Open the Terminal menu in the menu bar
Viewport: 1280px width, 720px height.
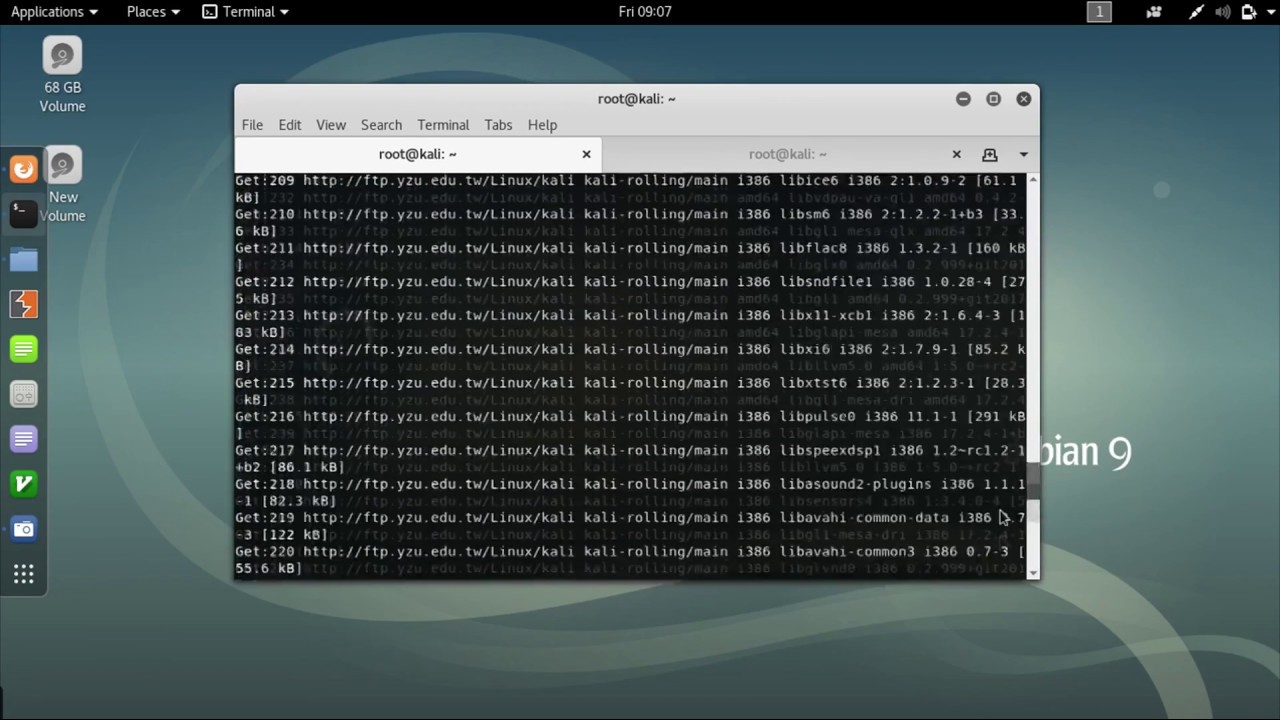point(443,125)
